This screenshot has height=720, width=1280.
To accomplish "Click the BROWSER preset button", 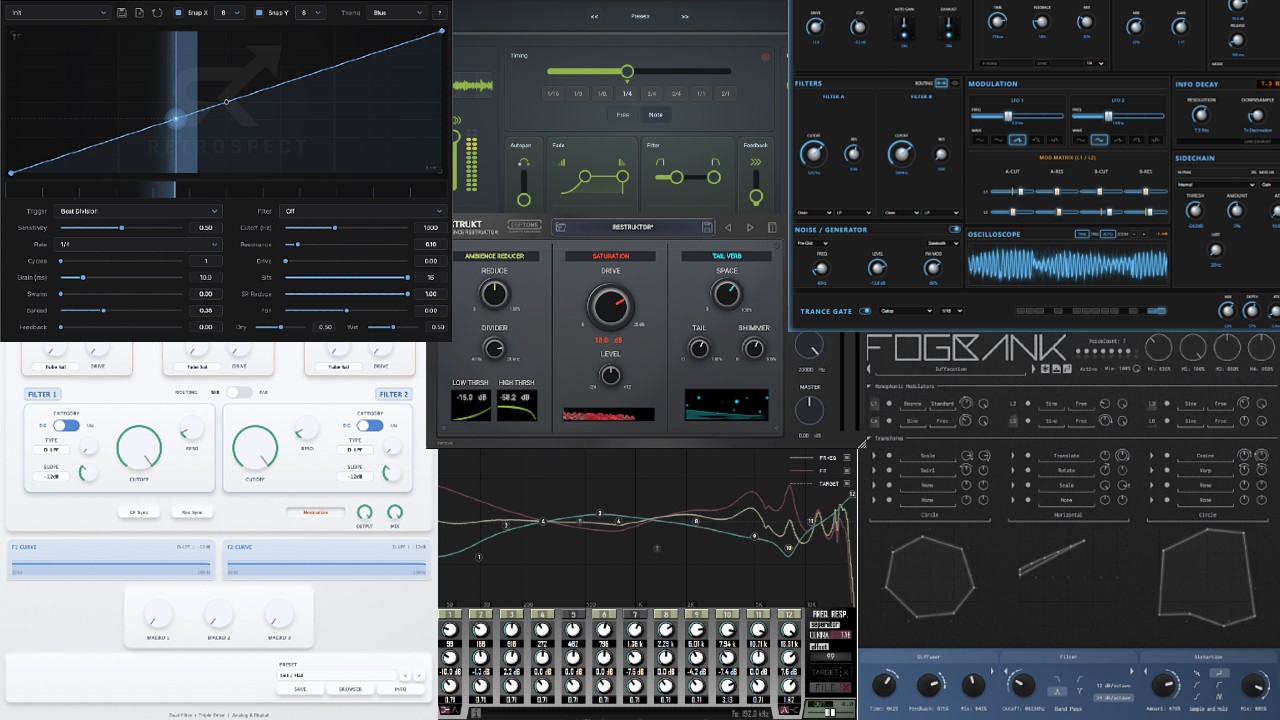I will [x=350, y=689].
